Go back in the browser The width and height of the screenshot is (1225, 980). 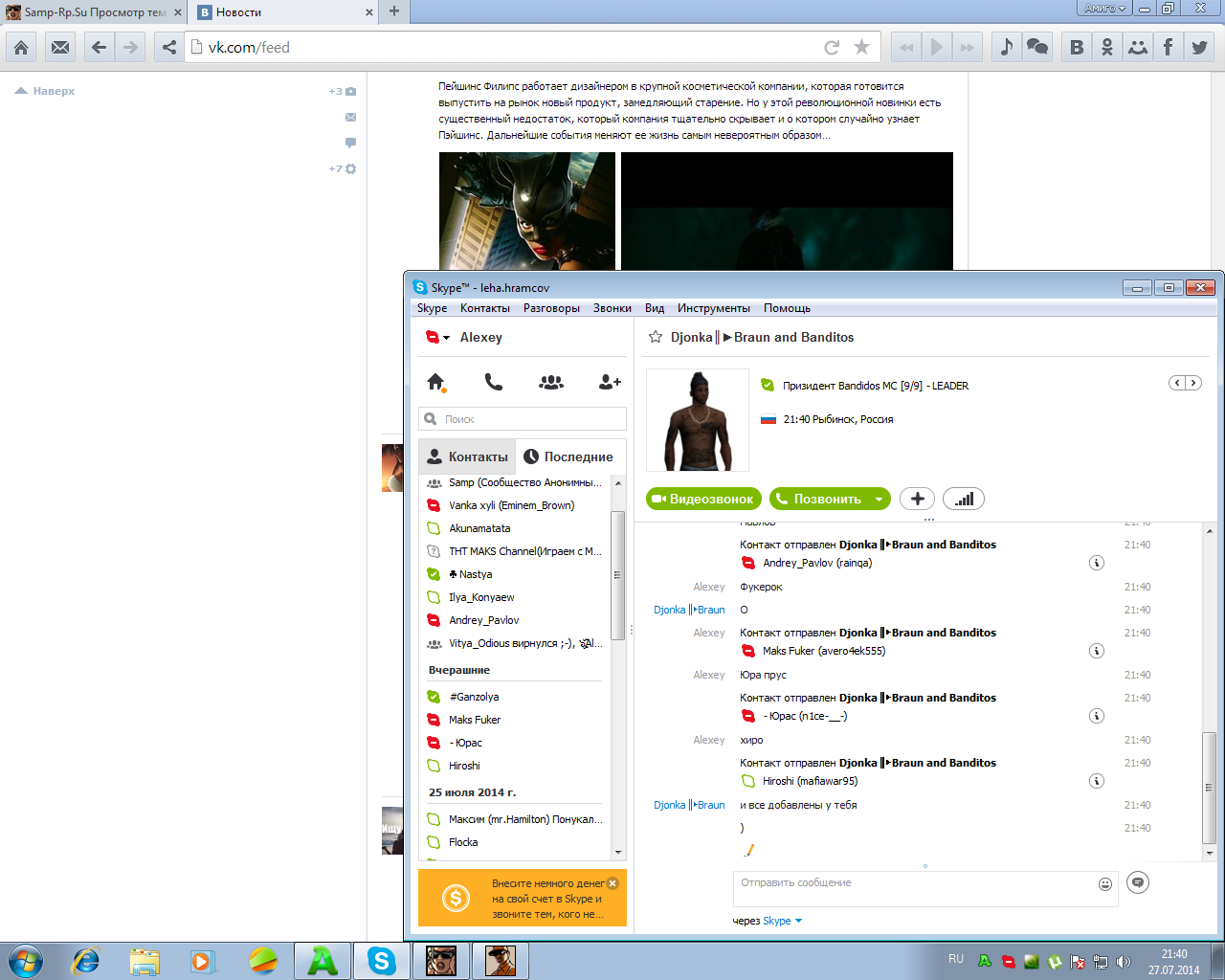(x=100, y=47)
